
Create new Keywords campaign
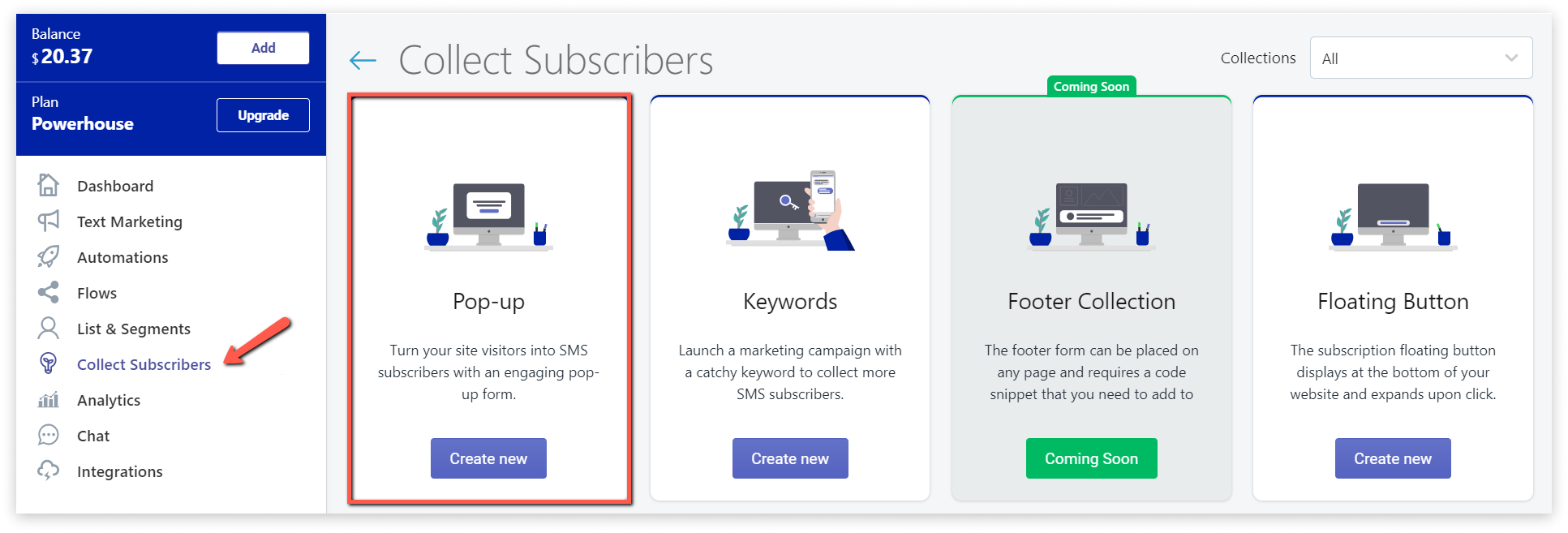click(790, 458)
